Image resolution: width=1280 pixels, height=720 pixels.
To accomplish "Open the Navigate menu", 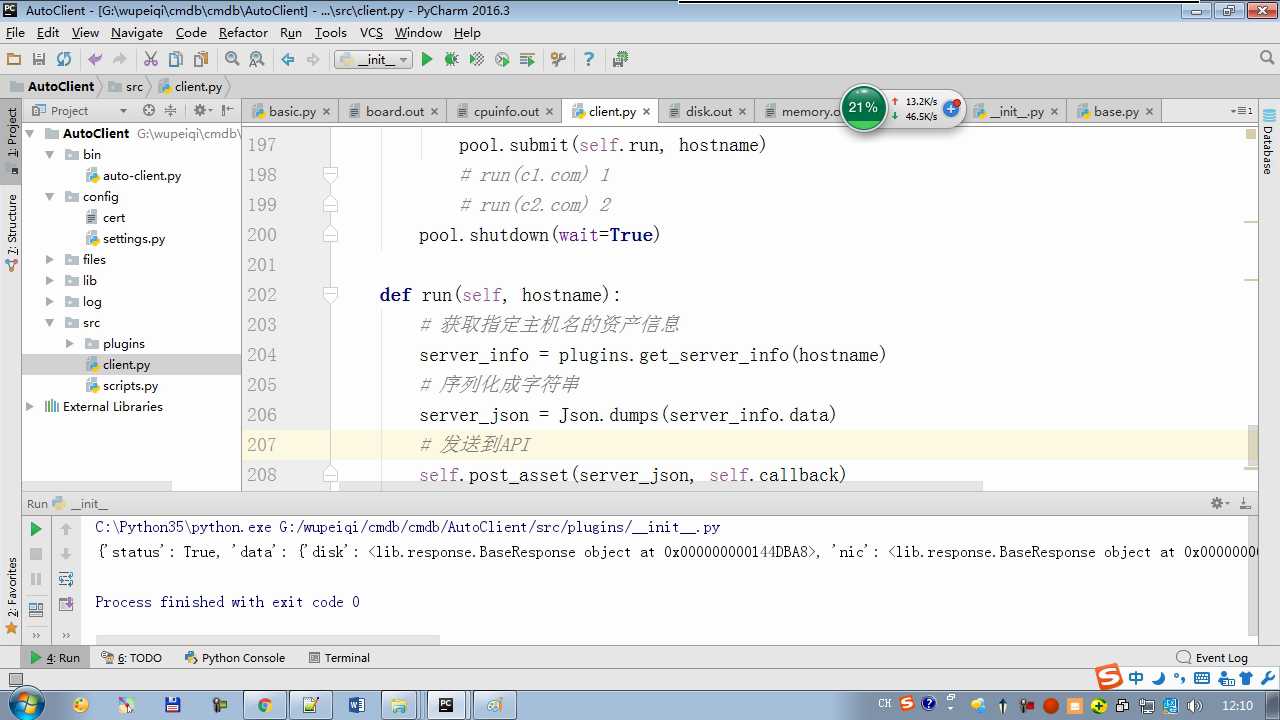I will pyautogui.click(x=136, y=32).
